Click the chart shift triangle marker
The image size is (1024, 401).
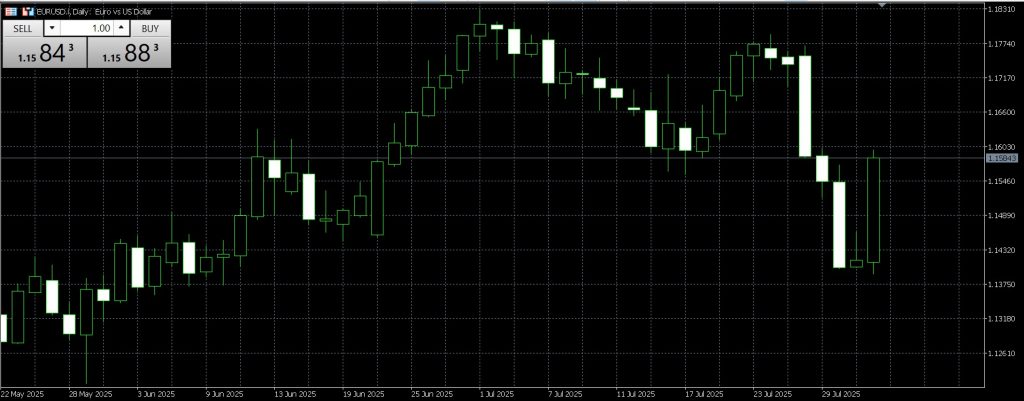pos(882,6)
